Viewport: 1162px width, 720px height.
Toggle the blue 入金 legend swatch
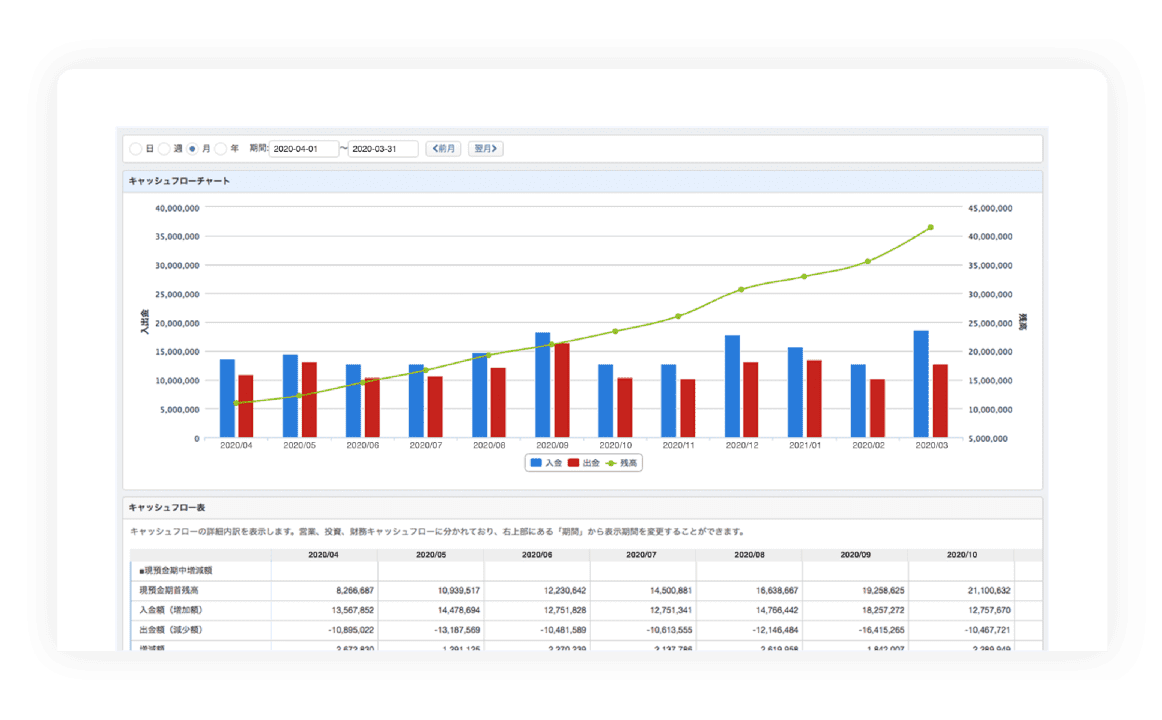(537, 463)
